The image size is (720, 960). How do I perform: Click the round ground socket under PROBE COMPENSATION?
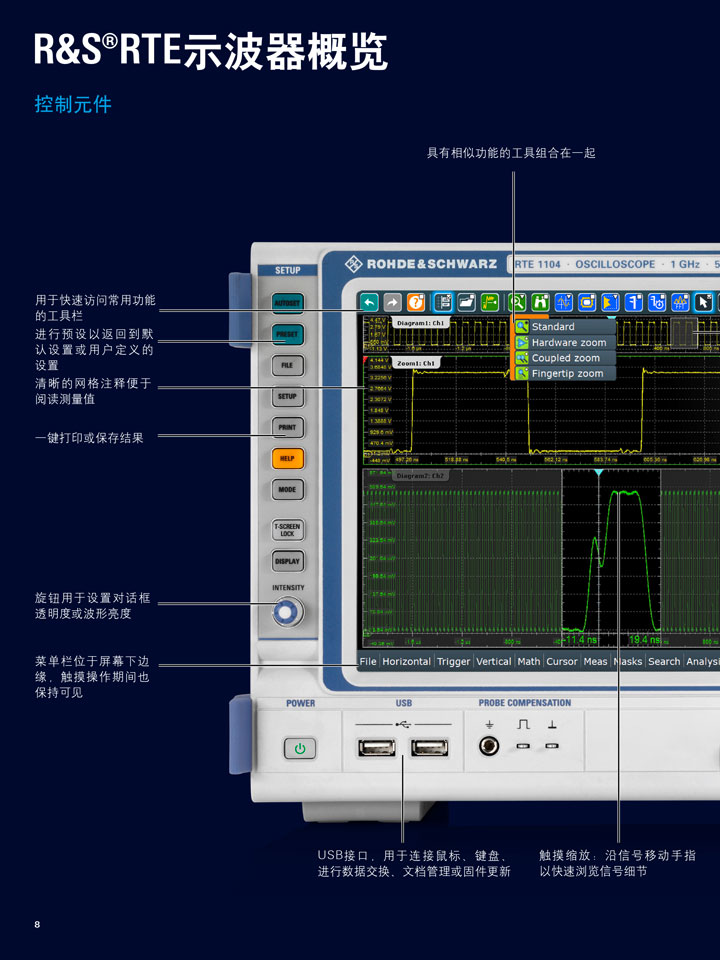[489, 746]
